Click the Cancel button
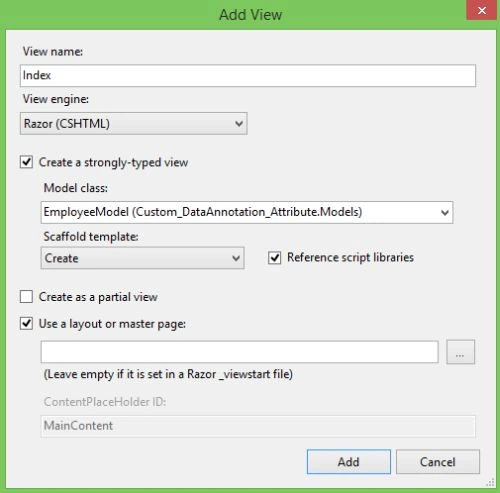The height and width of the screenshot is (493, 500). [438, 462]
